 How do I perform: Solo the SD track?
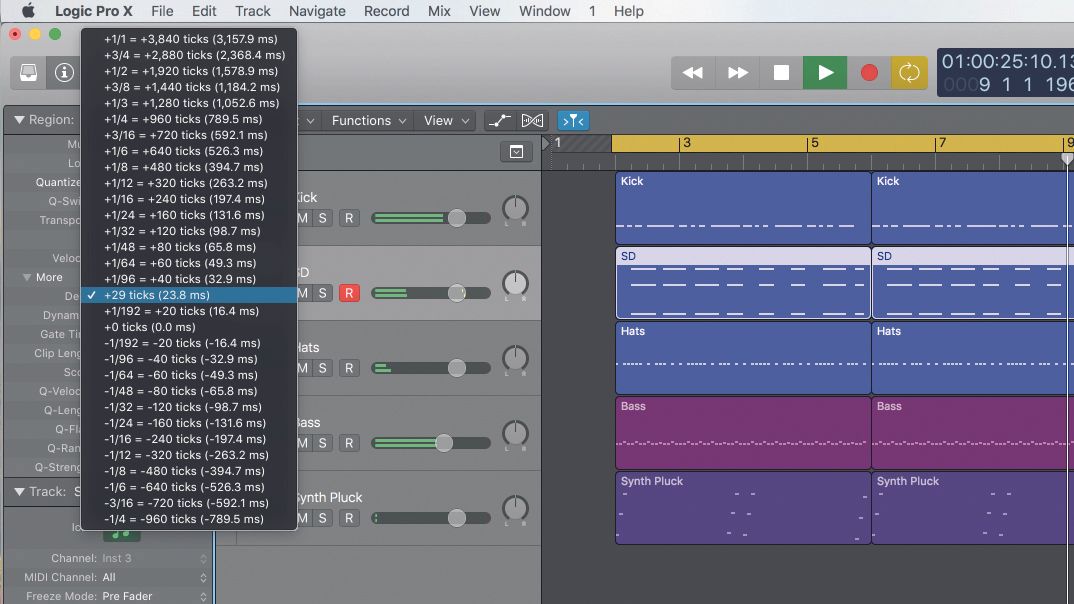[323, 293]
